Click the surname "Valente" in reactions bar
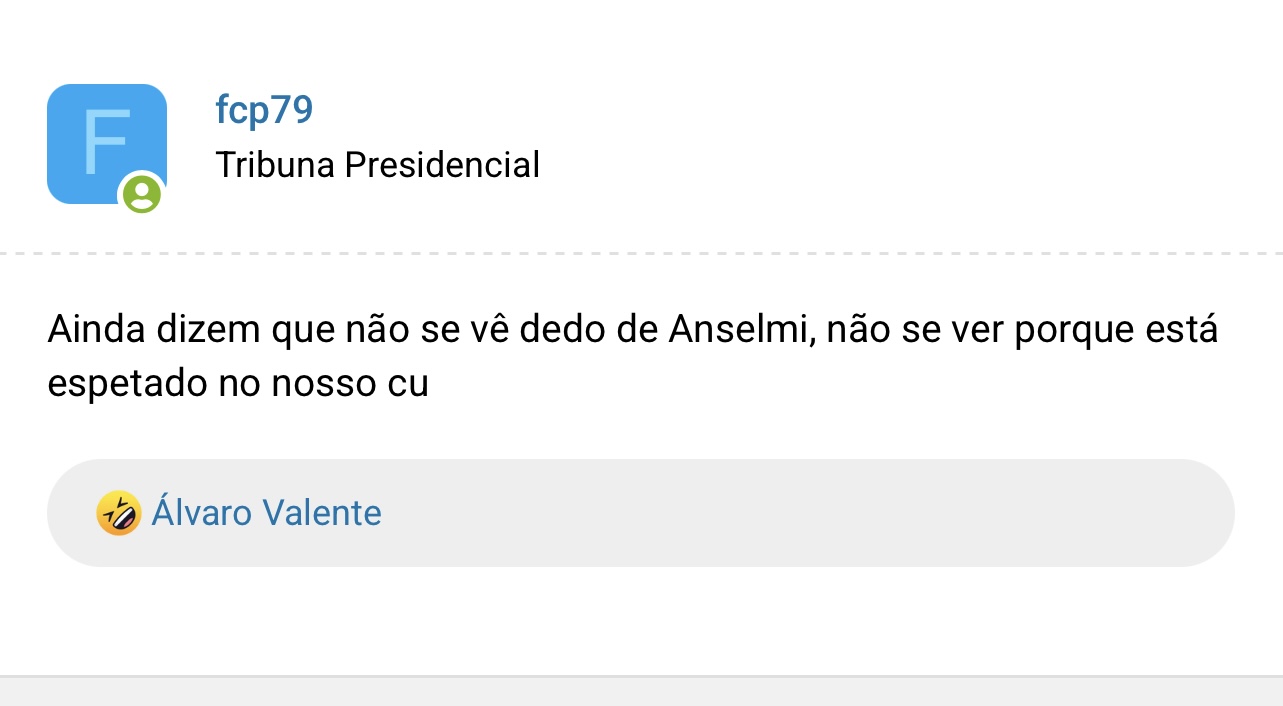The image size is (1283, 706). coord(322,513)
